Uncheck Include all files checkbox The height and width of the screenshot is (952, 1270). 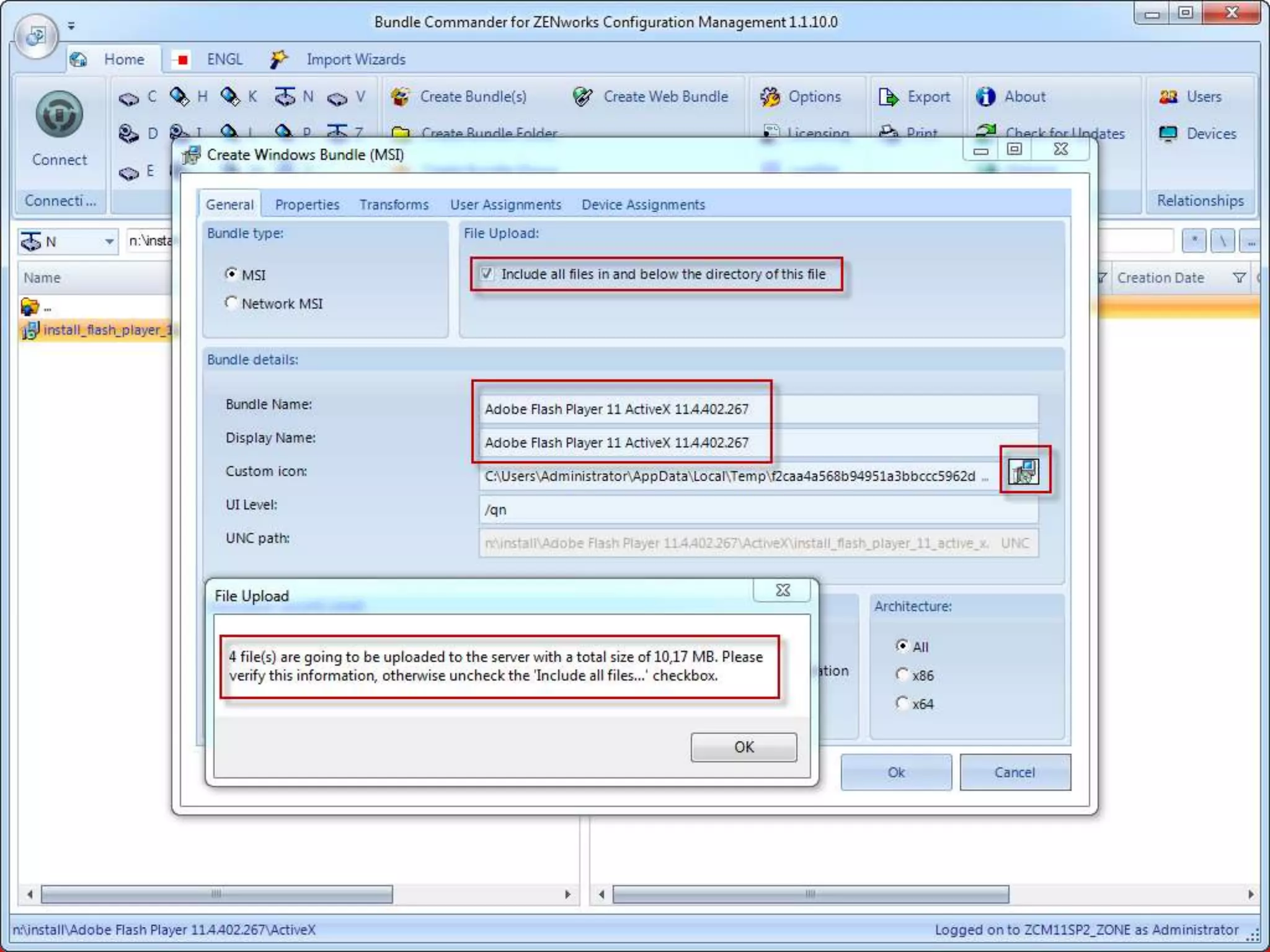487,274
